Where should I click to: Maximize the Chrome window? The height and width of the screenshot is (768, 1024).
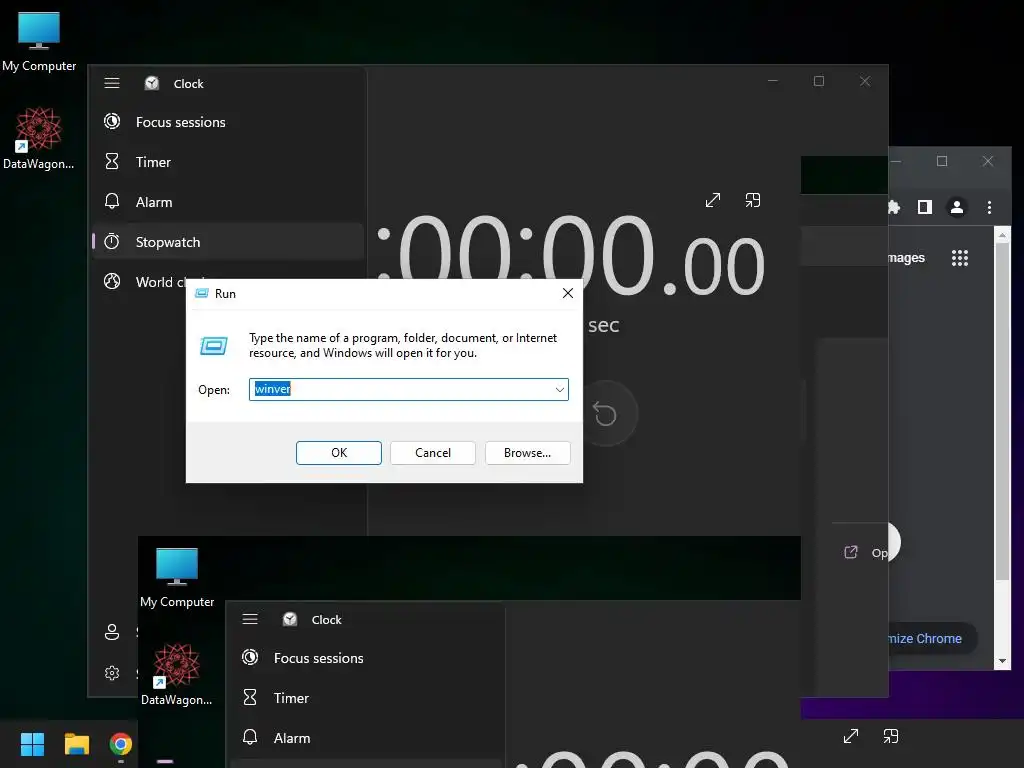[942, 161]
